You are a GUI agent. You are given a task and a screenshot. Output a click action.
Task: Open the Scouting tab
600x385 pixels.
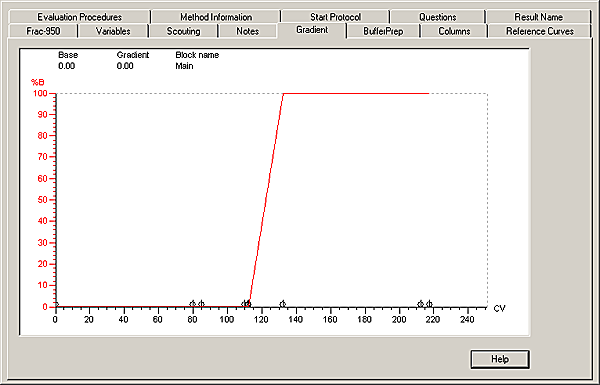point(183,31)
